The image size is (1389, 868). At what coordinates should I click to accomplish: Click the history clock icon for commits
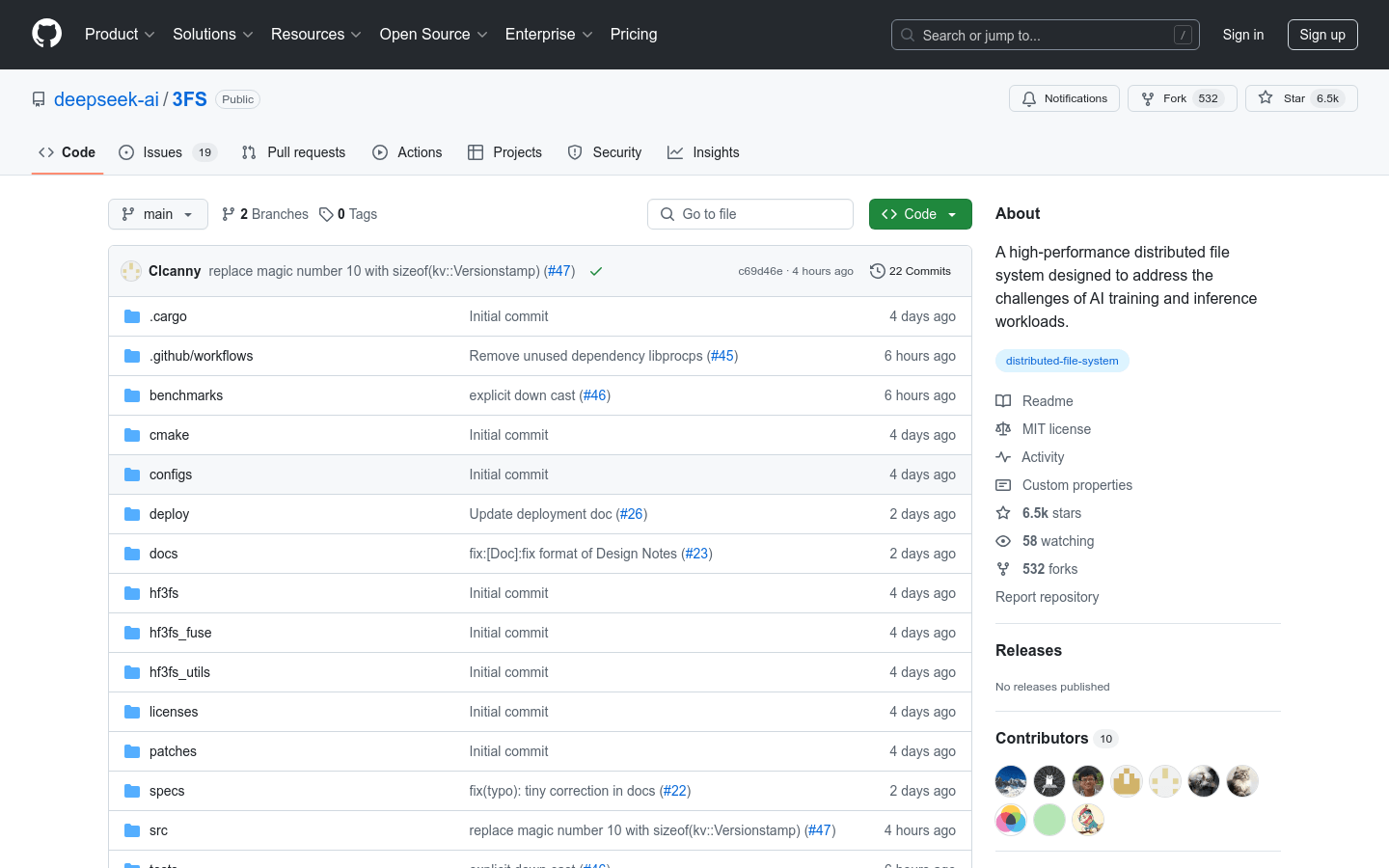click(x=877, y=271)
